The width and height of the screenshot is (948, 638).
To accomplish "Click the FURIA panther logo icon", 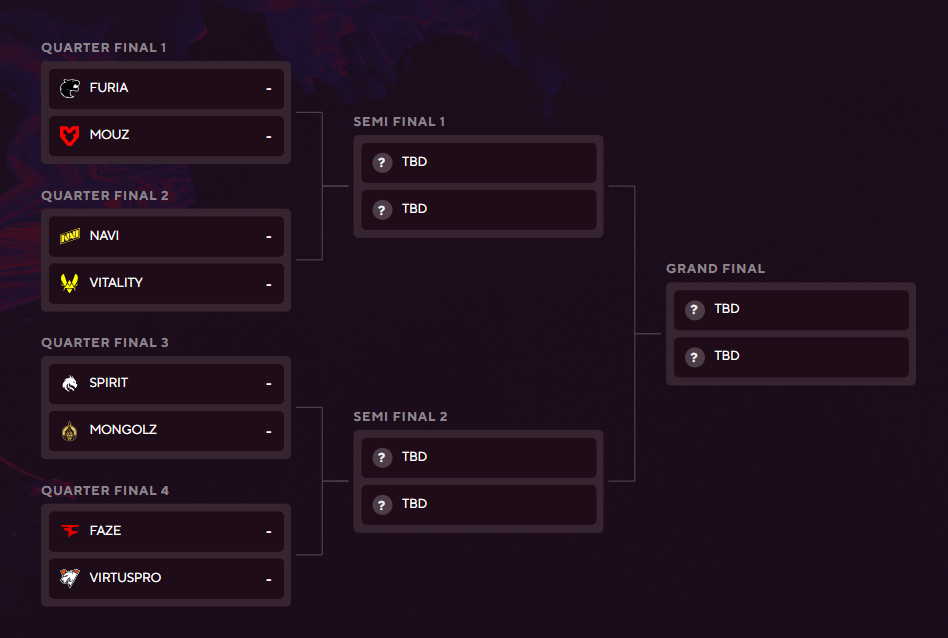I will (70, 88).
